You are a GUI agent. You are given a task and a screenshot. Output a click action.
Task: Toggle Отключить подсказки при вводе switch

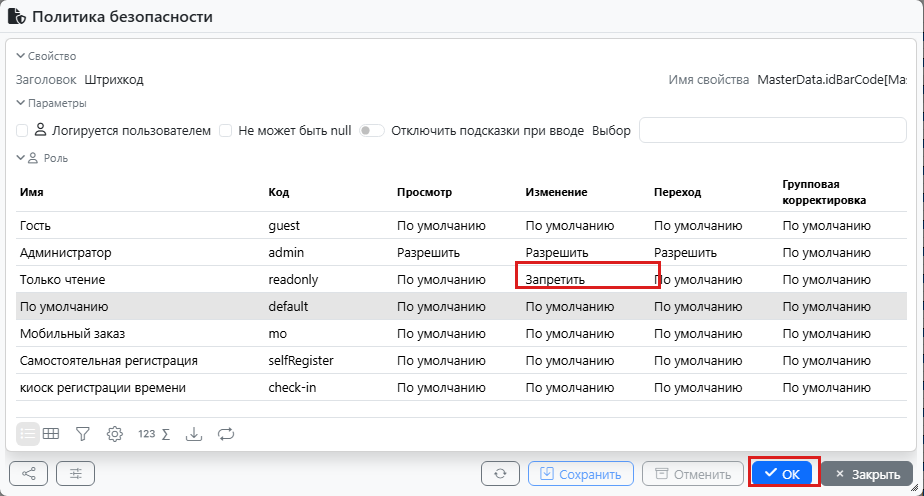click(x=372, y=131)
